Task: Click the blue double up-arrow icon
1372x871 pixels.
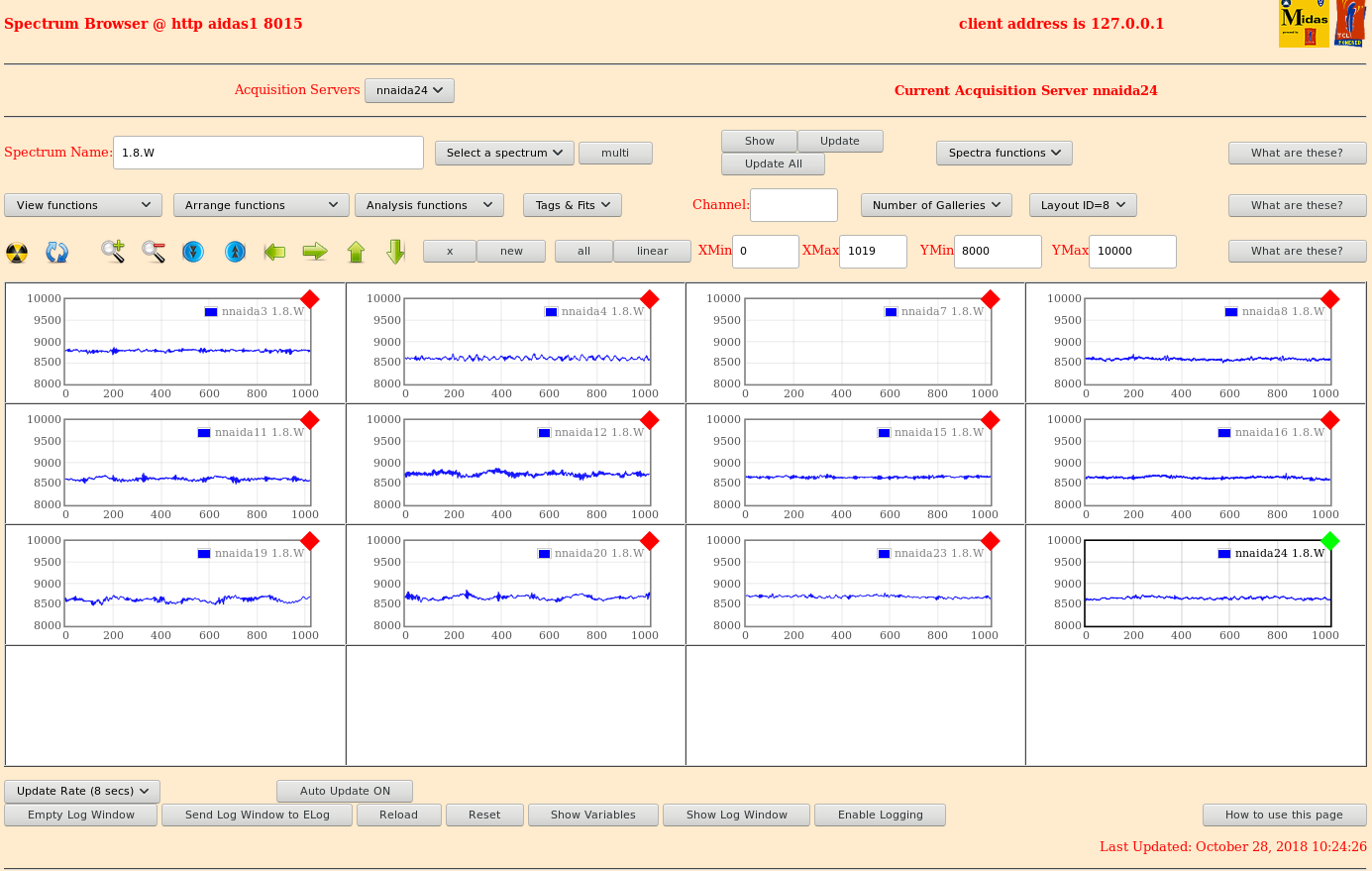Action: pos(235,252)
